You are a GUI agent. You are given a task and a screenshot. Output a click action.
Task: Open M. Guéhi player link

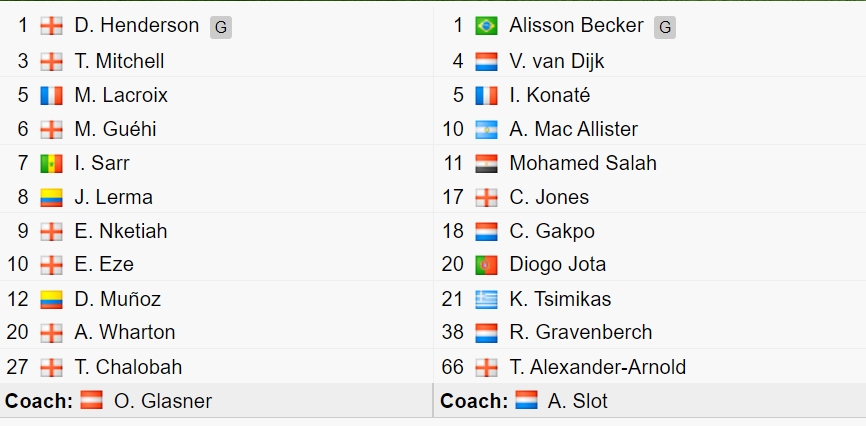(115, 129)
